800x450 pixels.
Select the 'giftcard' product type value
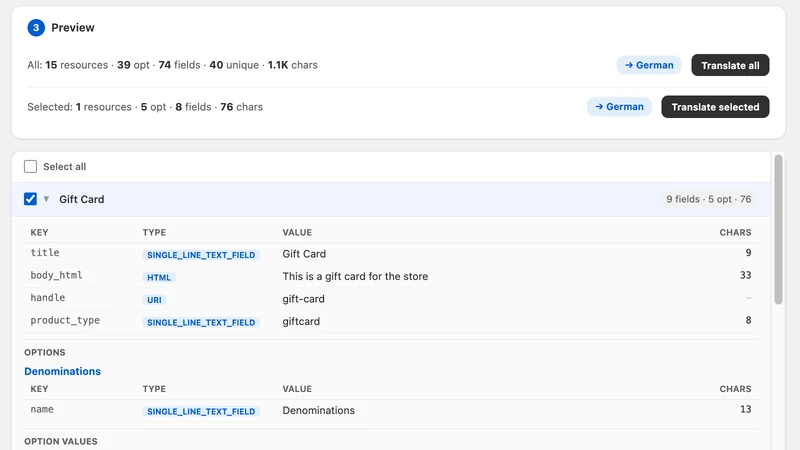pos(301,321)
